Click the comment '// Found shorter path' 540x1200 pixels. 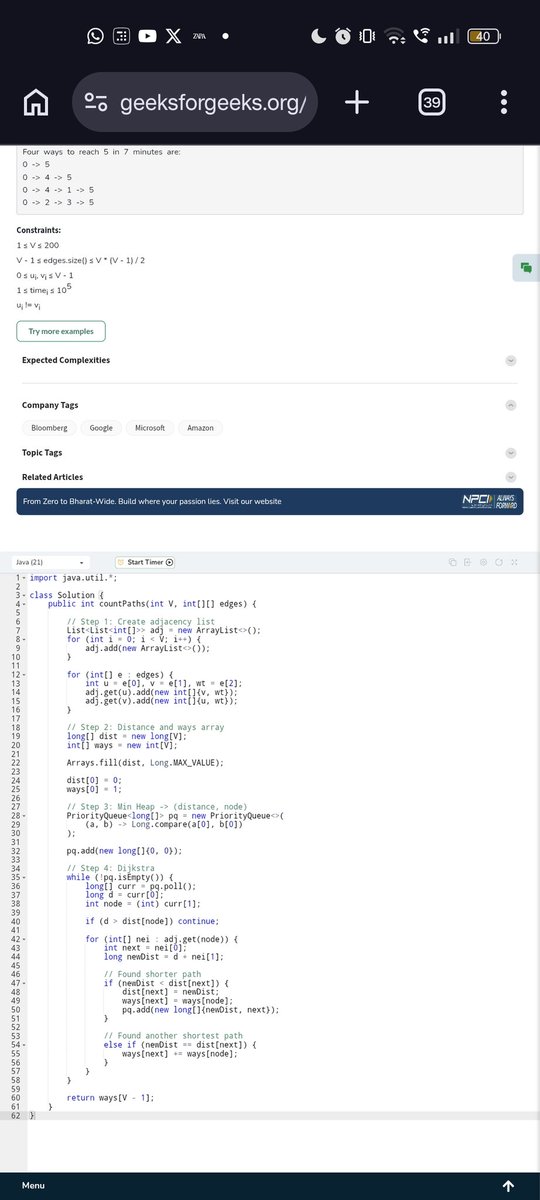(150, 973)
